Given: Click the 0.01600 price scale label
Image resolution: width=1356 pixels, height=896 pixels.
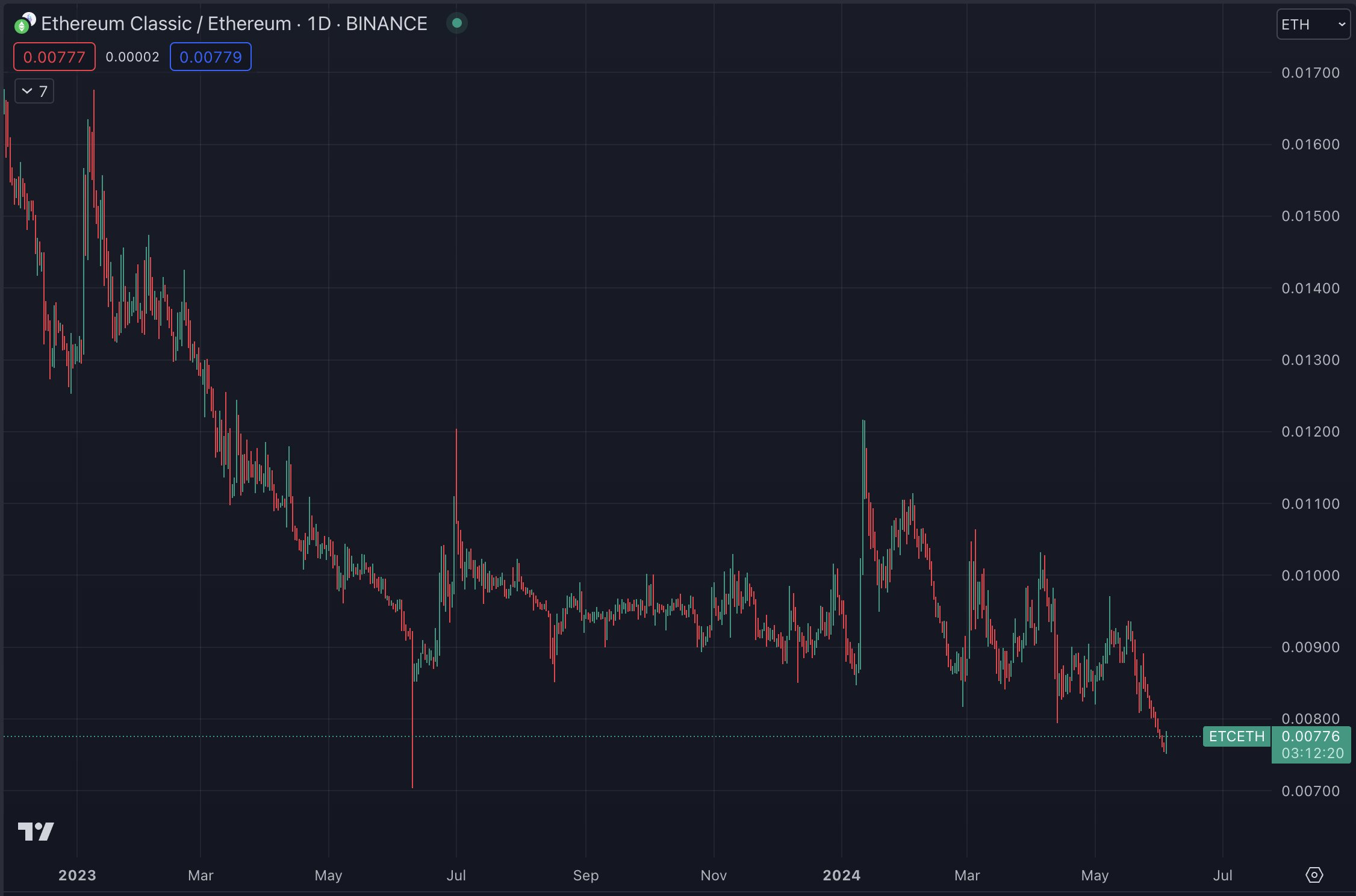Looking at the screenshot, I should click(1310, 145).
